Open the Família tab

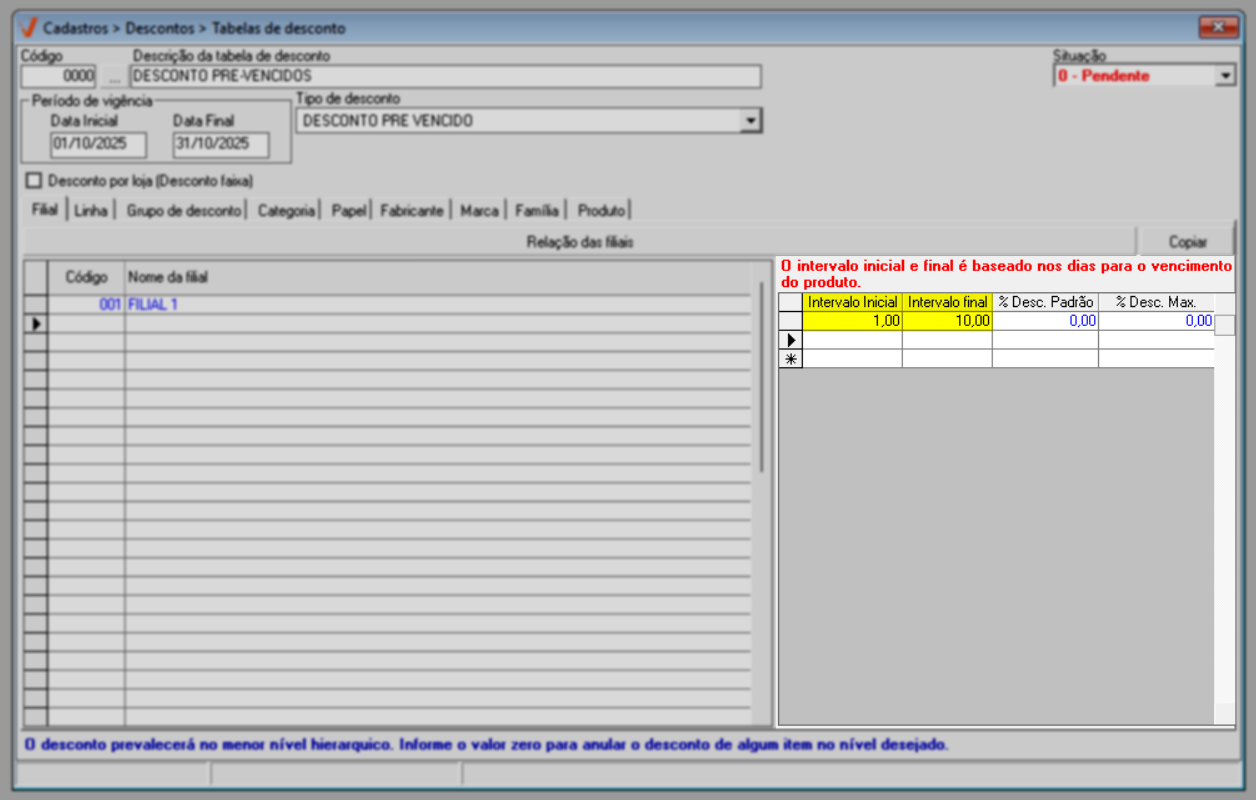pos(537,211)
